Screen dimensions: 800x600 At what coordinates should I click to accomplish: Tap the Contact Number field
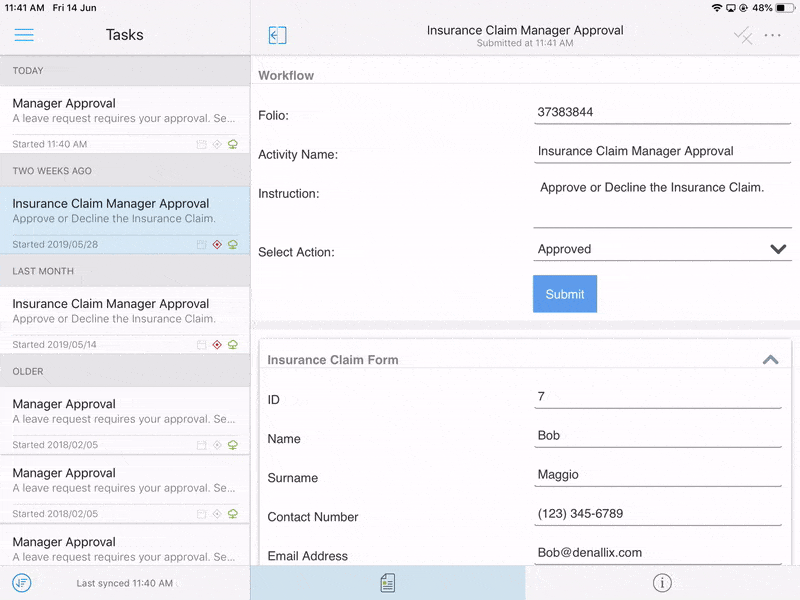[658, 514]
